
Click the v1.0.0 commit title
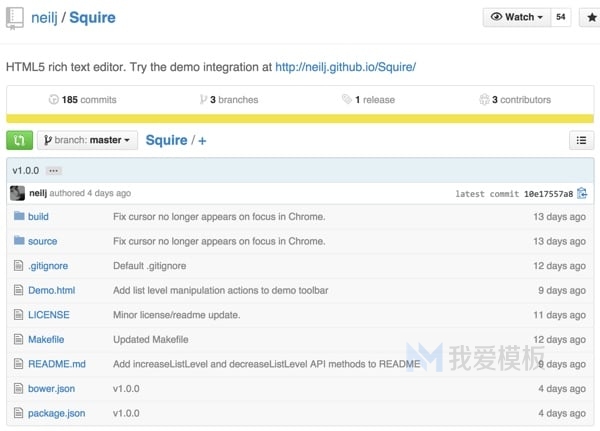pyautogui.click(x=26, y=171)
